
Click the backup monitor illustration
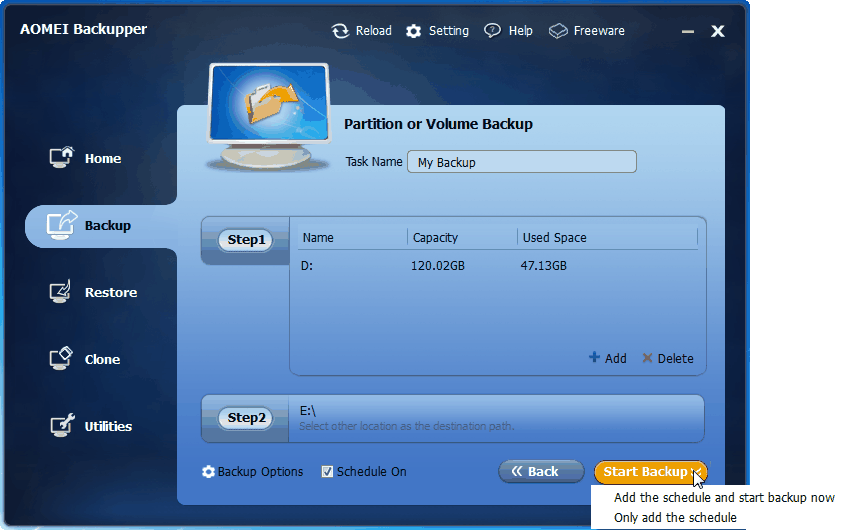coord(269,117)
